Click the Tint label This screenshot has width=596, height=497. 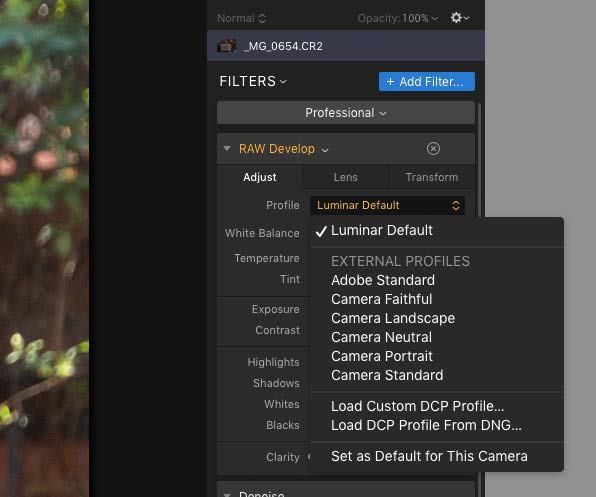290,279
